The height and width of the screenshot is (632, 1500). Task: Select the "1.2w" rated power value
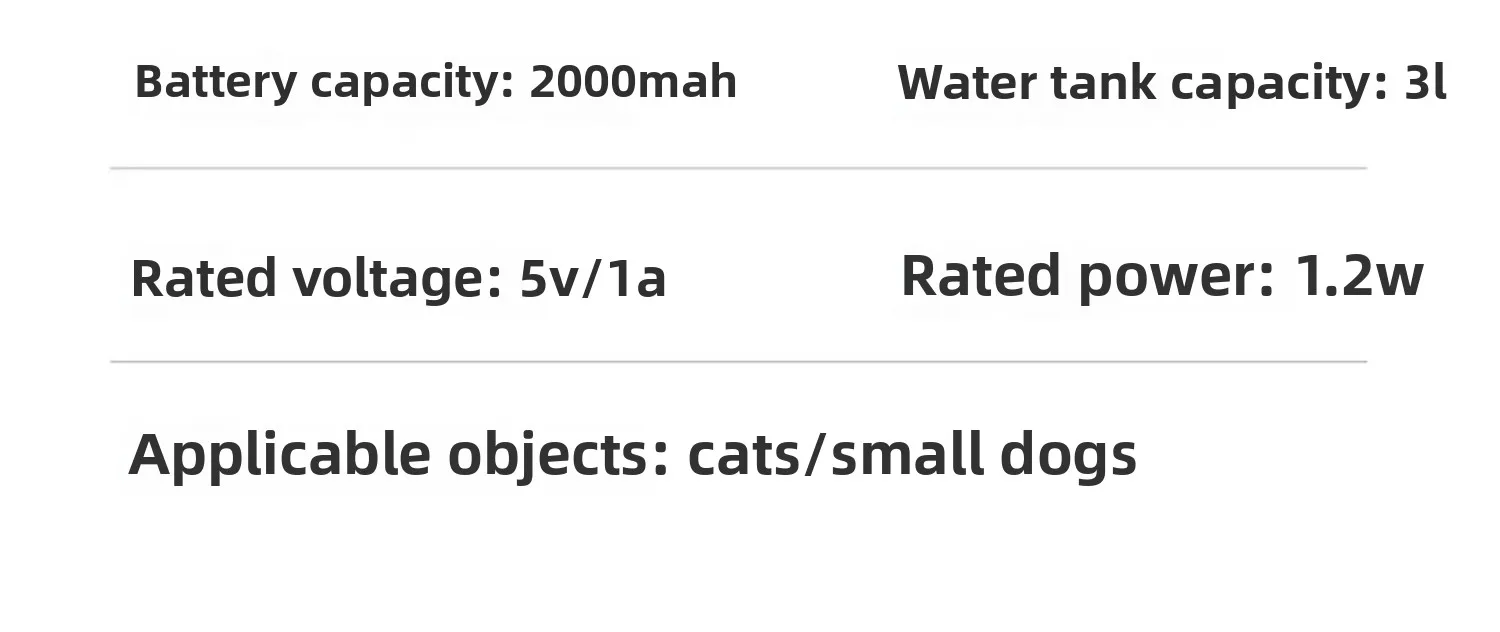click(x=1359, y=277)
